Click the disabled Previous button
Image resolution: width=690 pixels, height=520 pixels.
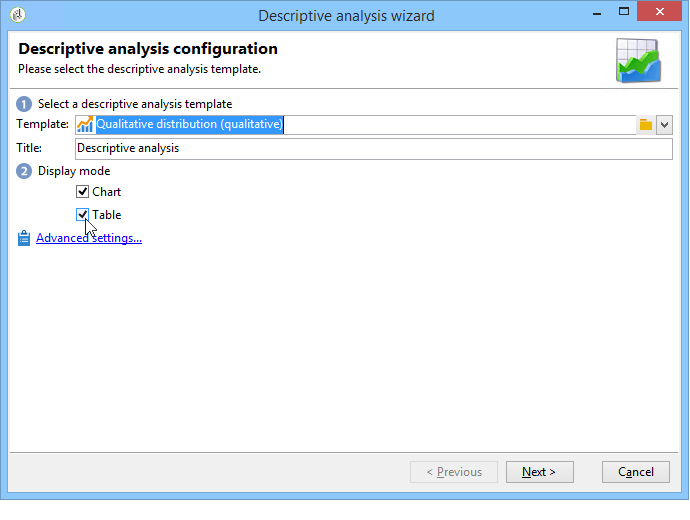pos(454,472)
